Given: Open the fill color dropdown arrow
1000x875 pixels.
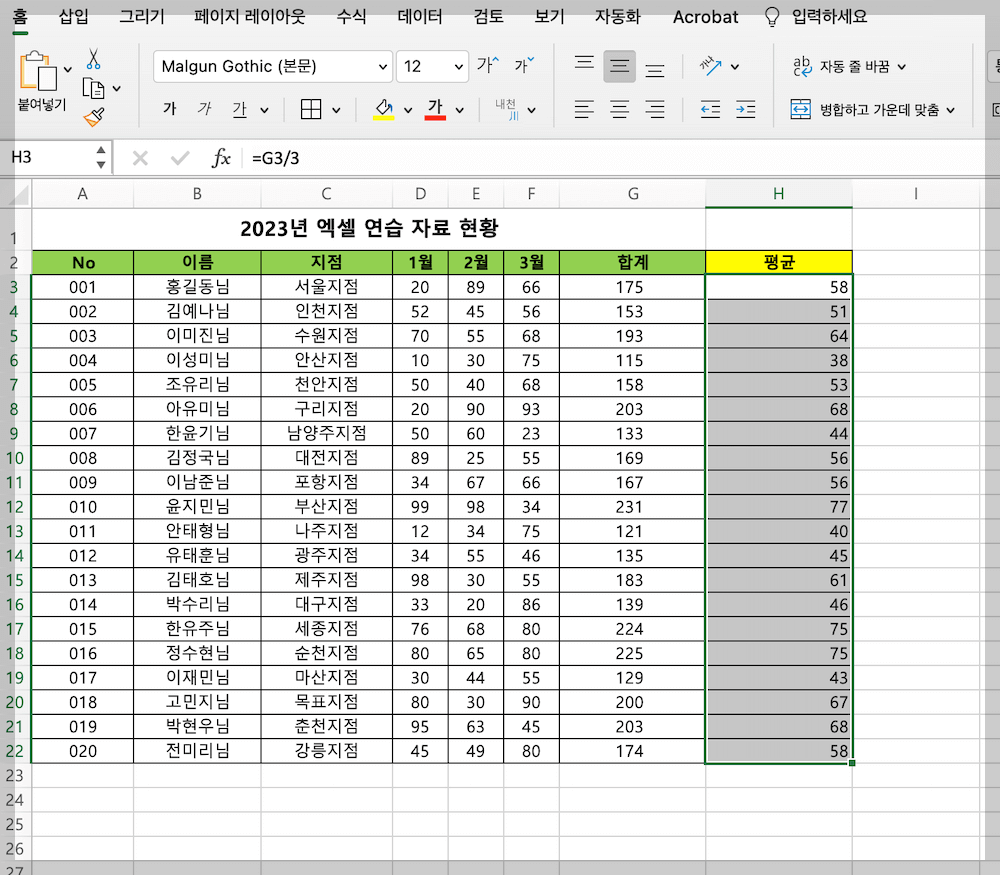Looking at the screenshot, I should coord(407,110).
